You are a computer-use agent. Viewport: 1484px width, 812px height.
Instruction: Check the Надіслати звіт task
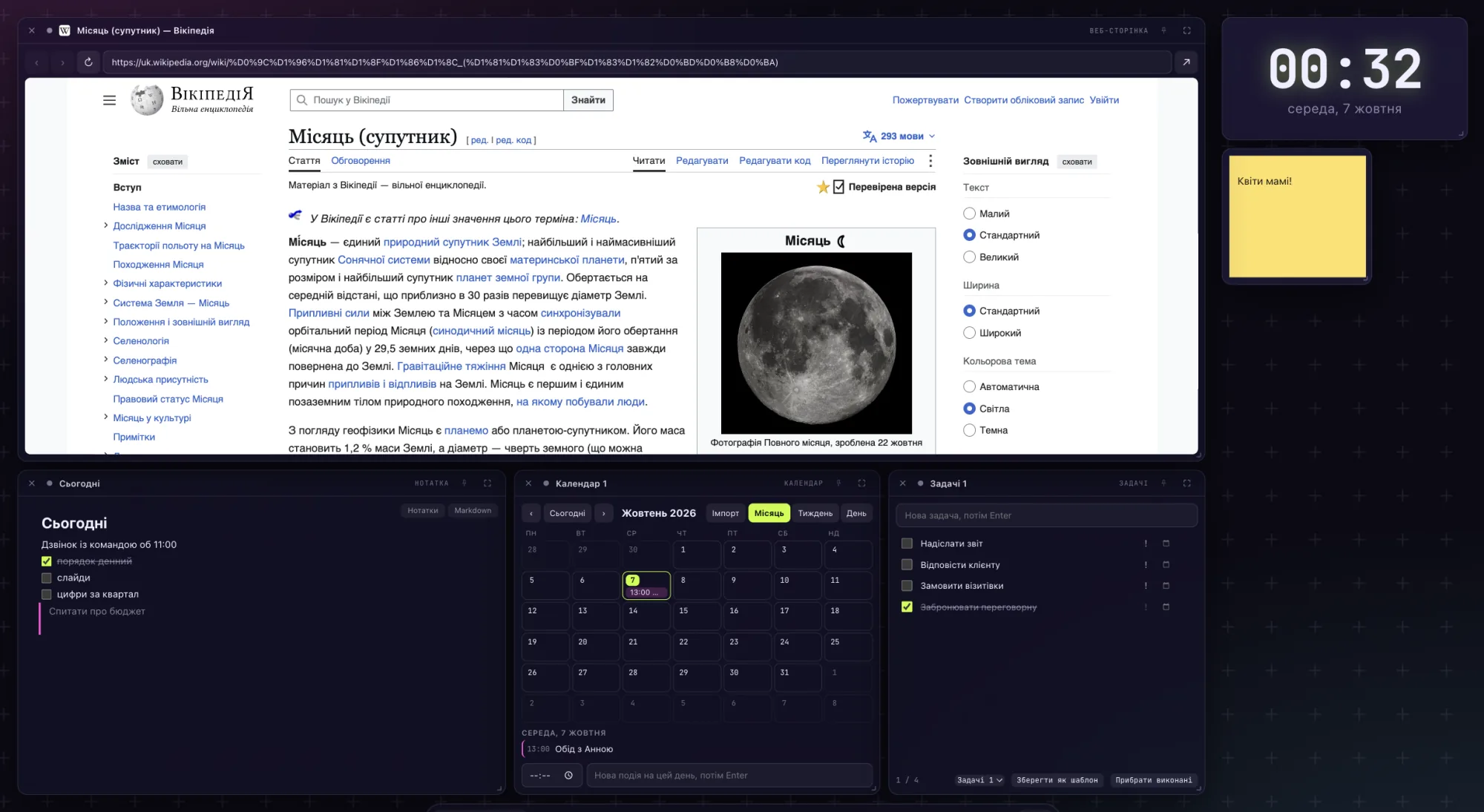[x=907, y=544]
